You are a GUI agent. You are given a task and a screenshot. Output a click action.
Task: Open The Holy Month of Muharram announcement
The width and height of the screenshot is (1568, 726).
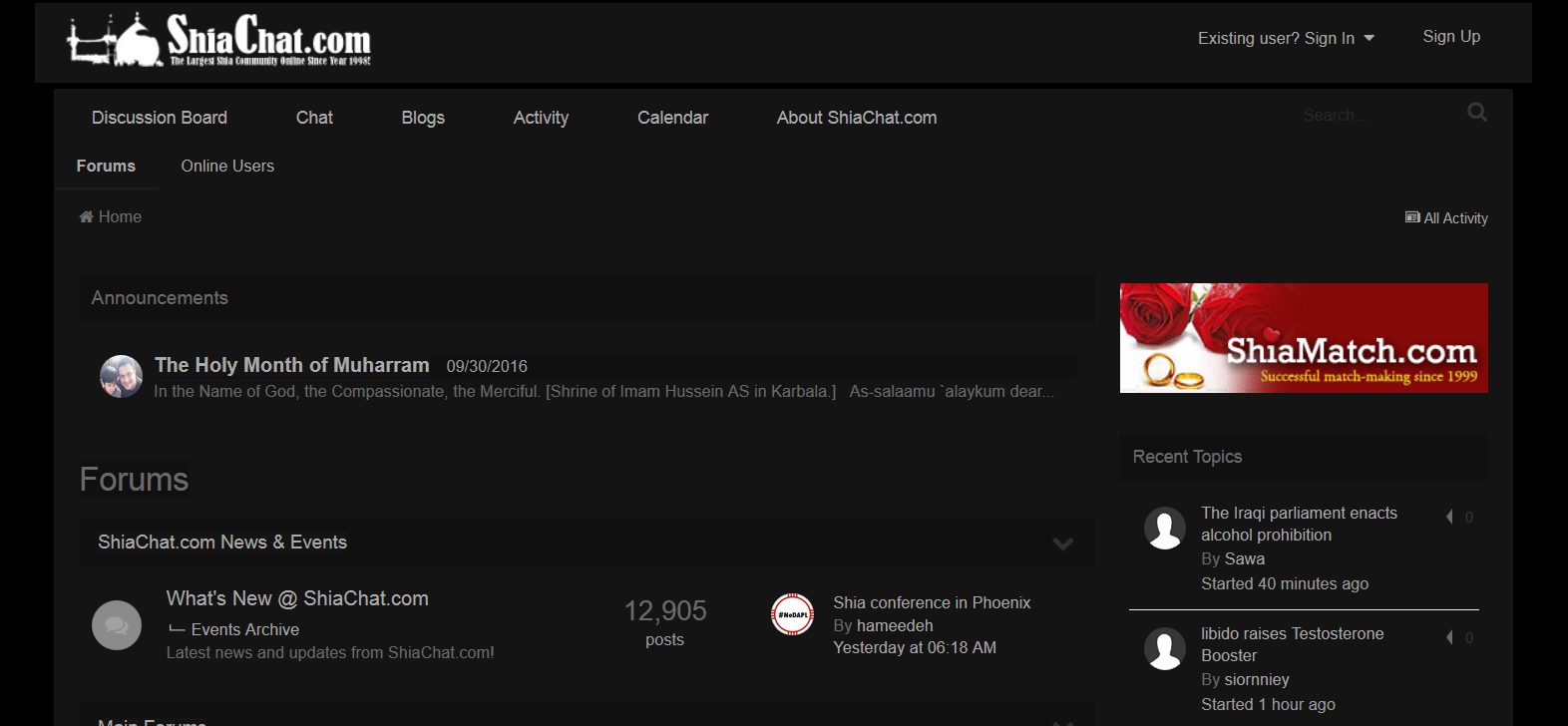click(292, 365)
